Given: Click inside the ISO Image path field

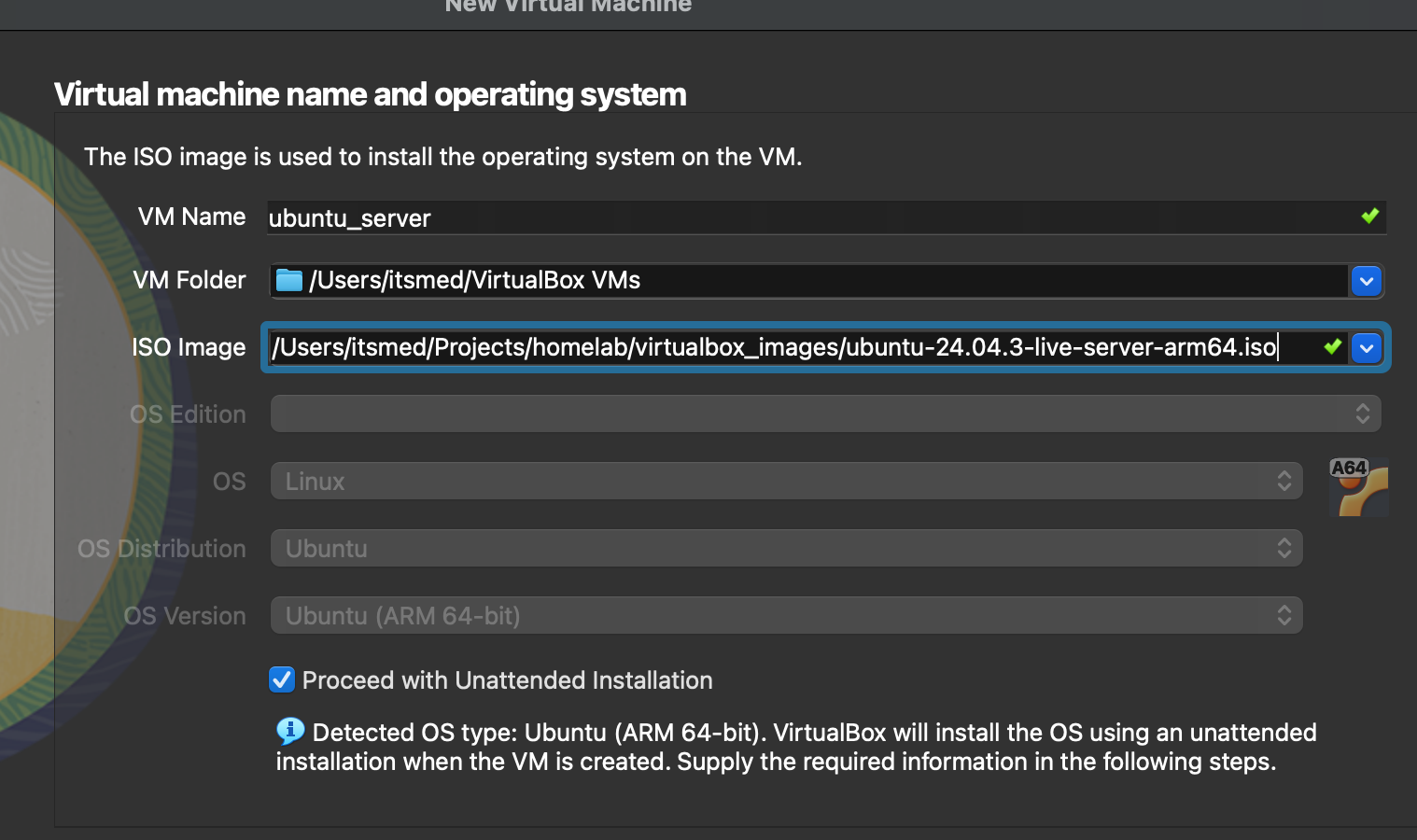Looking at the screenshot, I should pos(773,347).
